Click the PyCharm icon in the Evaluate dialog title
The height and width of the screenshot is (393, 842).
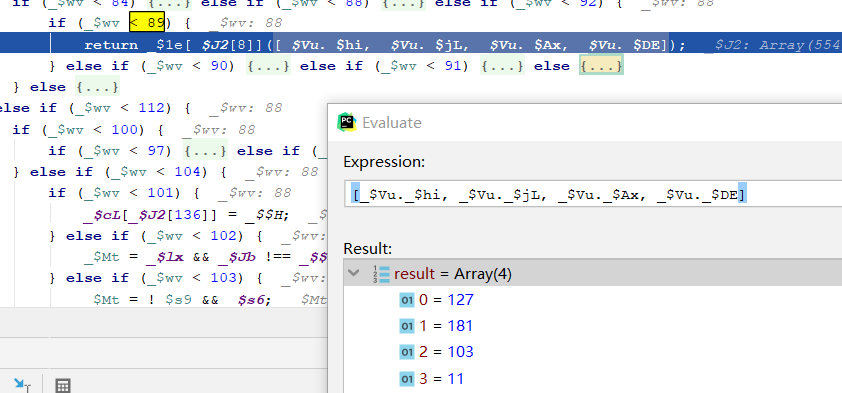(347, 122)
